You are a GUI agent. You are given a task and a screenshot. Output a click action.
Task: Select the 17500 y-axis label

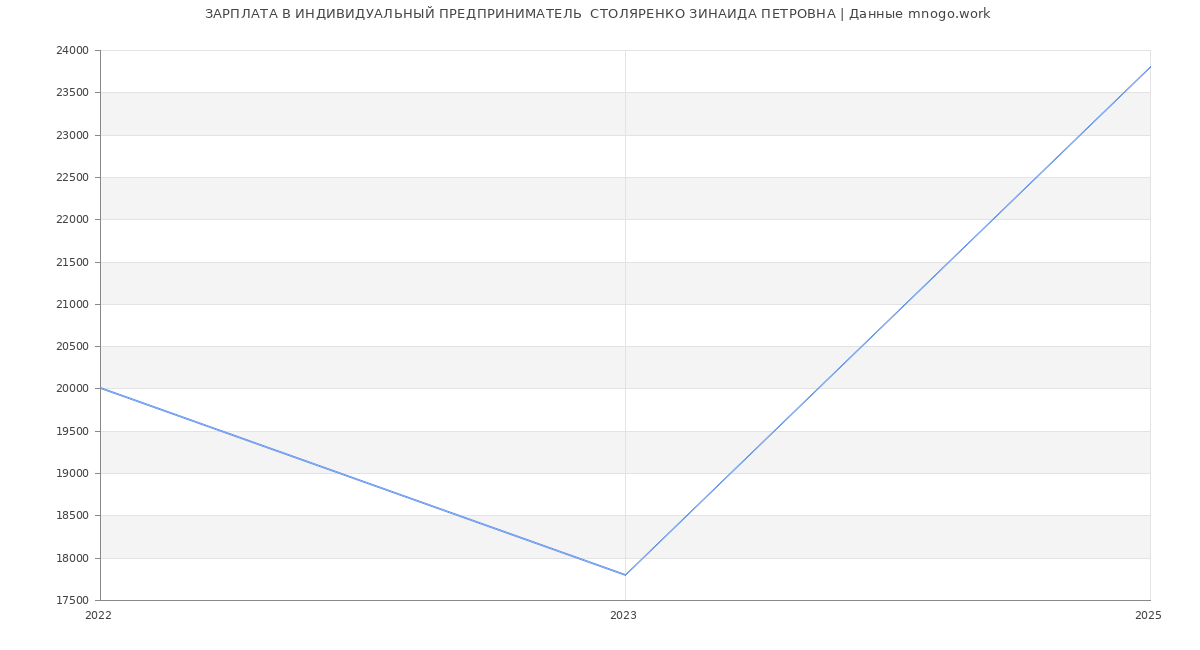[72, 601]
